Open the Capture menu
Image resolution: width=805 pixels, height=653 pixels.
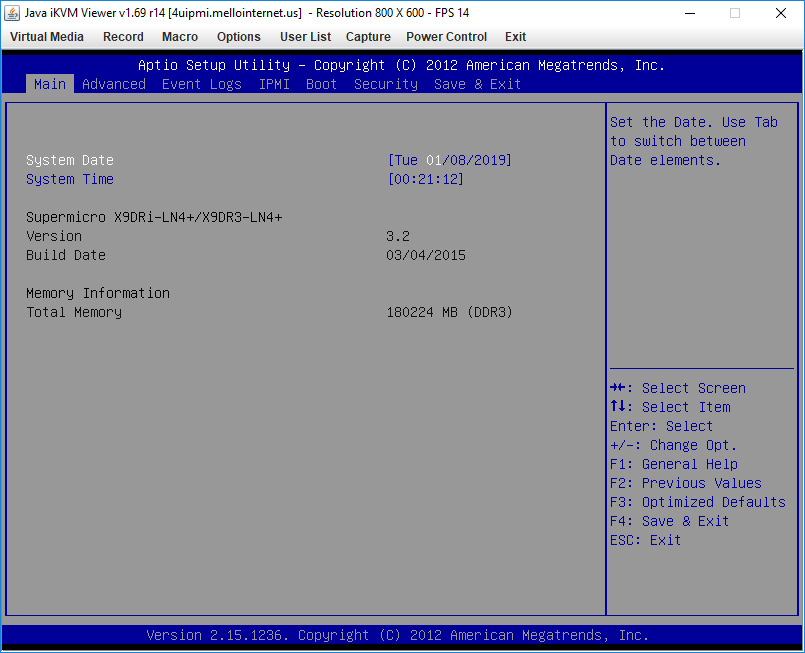(x=368, y=37)
